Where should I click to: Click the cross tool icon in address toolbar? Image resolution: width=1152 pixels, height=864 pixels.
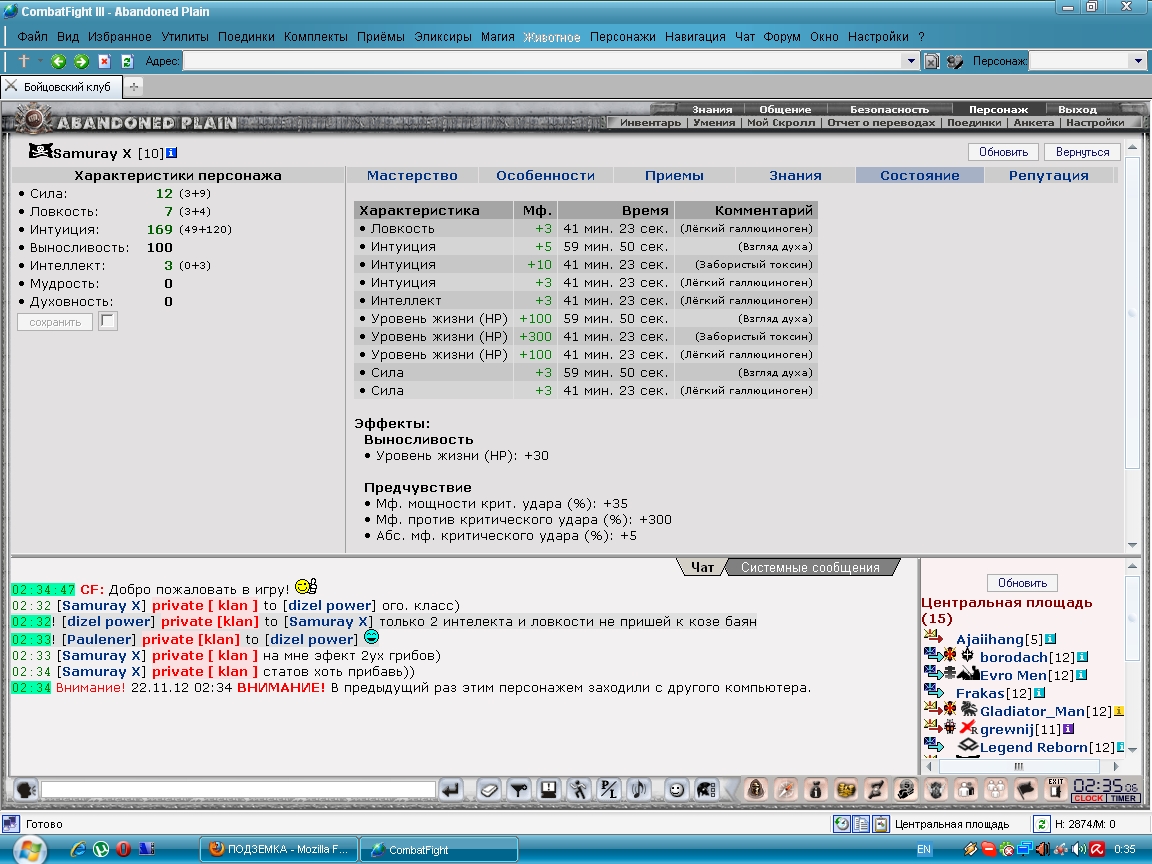click(x=24, y=61)
